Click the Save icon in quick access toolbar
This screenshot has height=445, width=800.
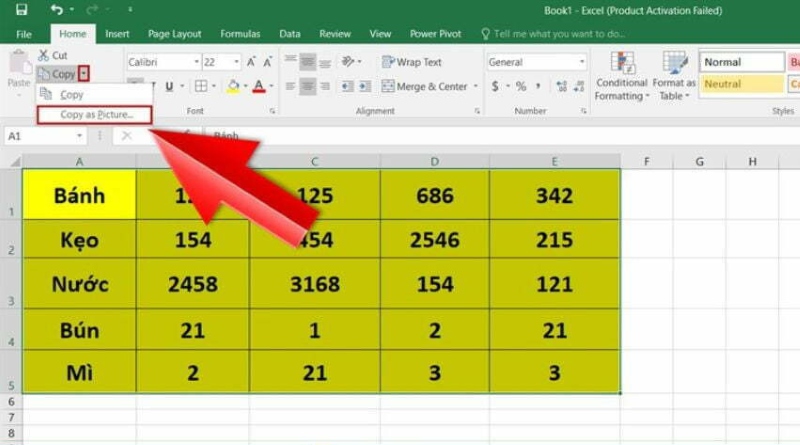[x=22, y=10]
